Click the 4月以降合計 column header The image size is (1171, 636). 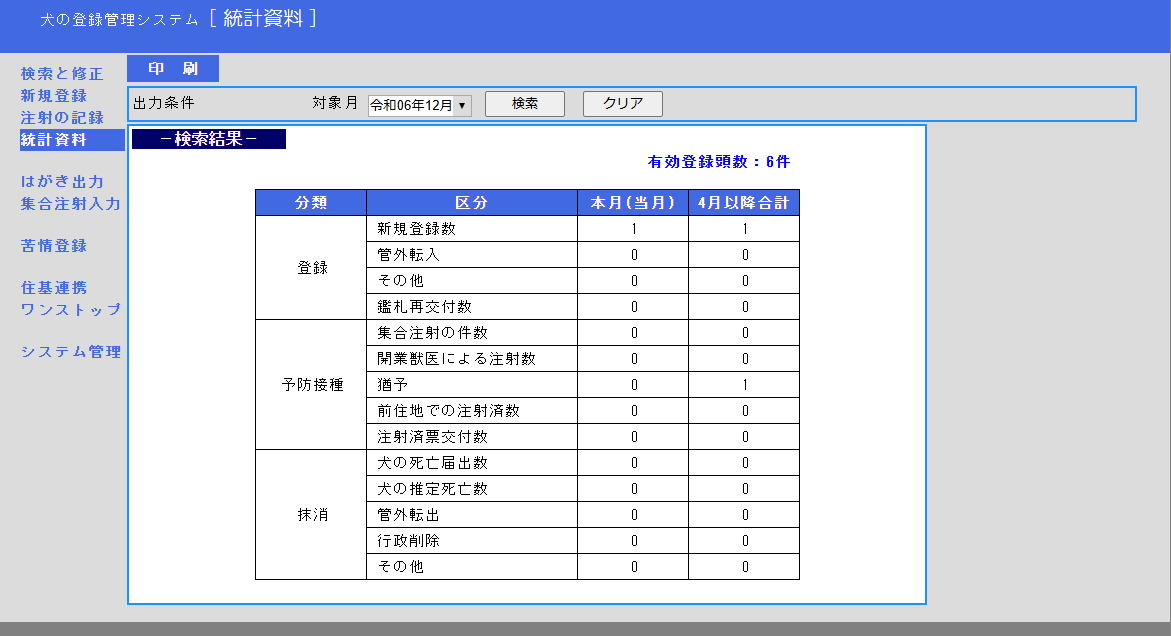click(x=744, y=203)
